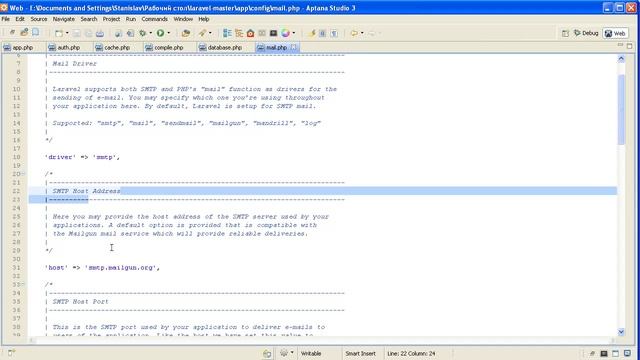Open the red house Start Page icon

pyautogui.click(x=250, y=33)
